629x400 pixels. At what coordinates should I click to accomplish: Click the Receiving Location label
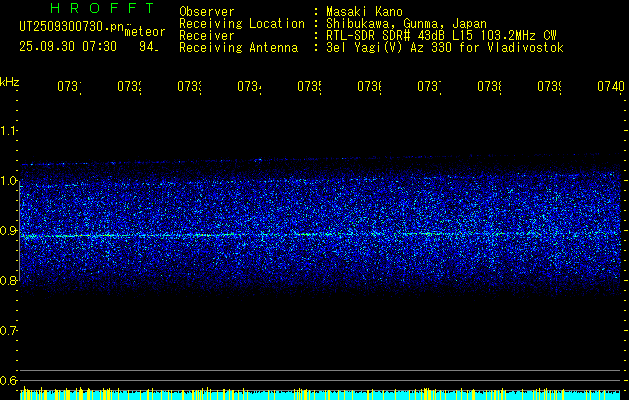[x=242, y=24]
